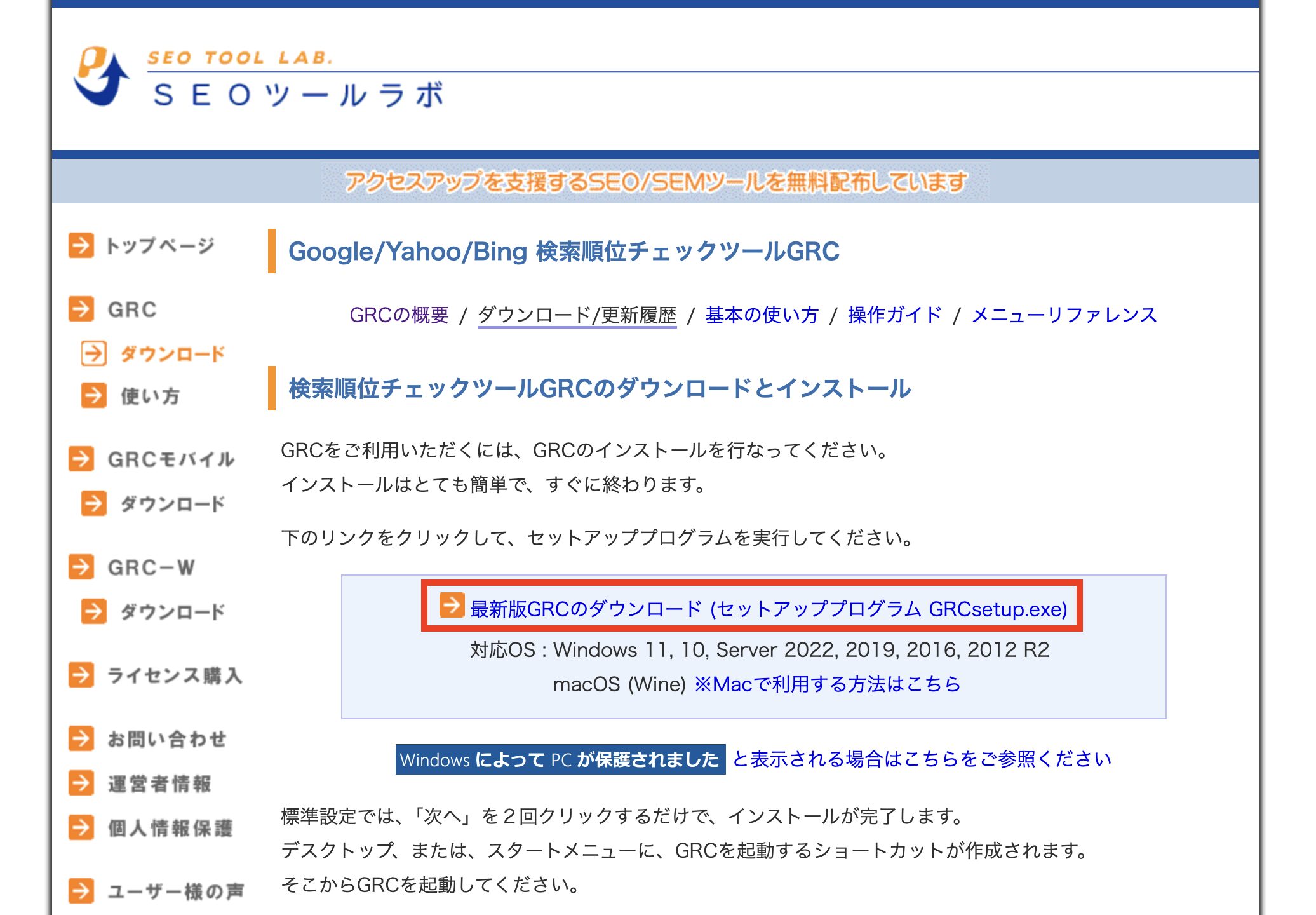Open ダウンロード under GRC-W

173,612
